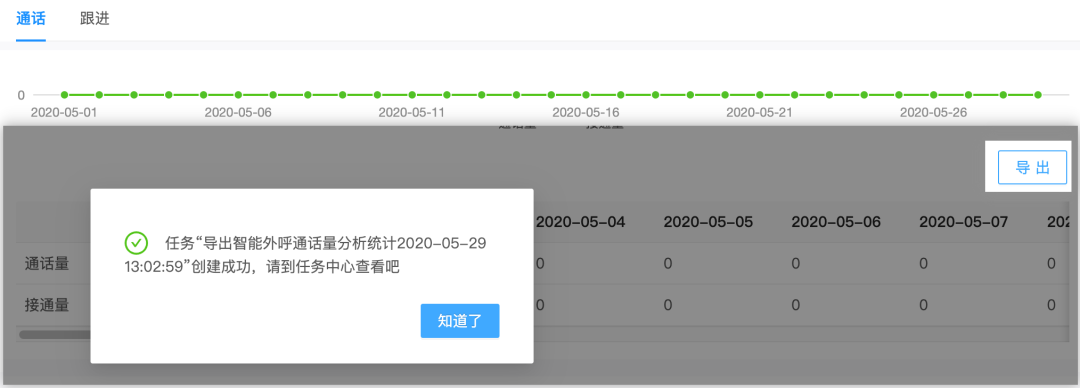1080x388 pixels.
Task: Click the 2020-05-07 column header
Action: tap(964, 222)
